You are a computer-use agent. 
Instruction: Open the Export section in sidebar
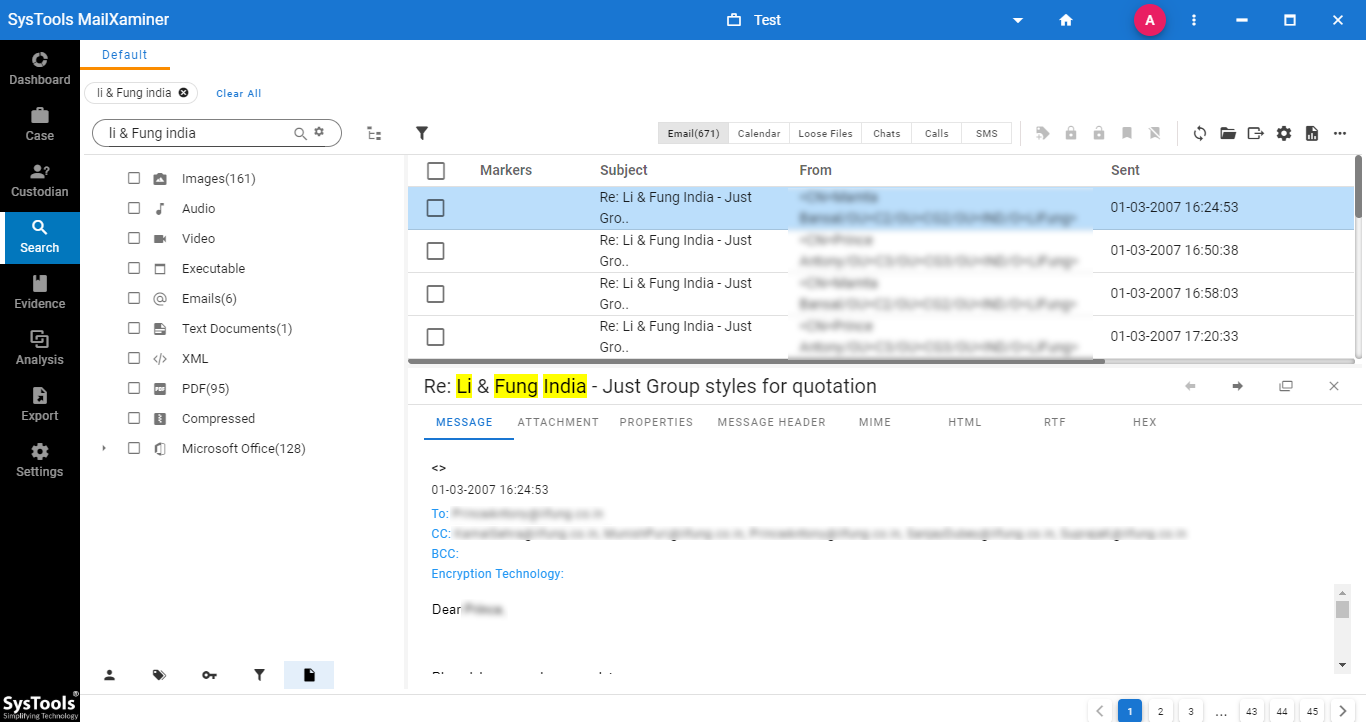point(40,405)
